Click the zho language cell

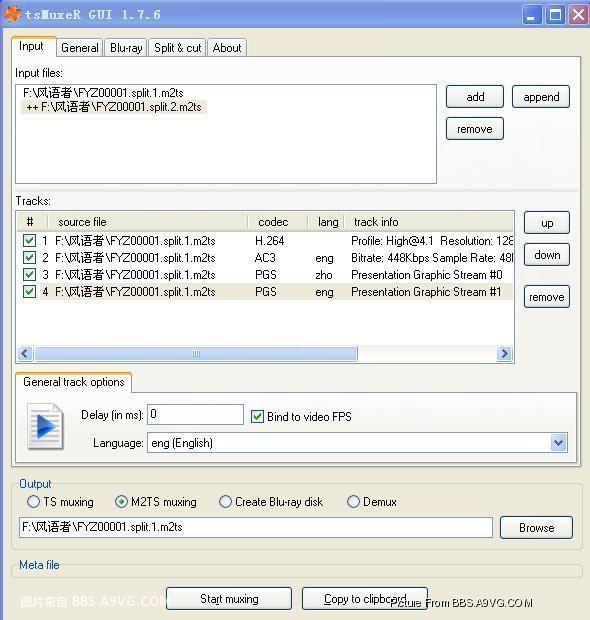[324, 274]
